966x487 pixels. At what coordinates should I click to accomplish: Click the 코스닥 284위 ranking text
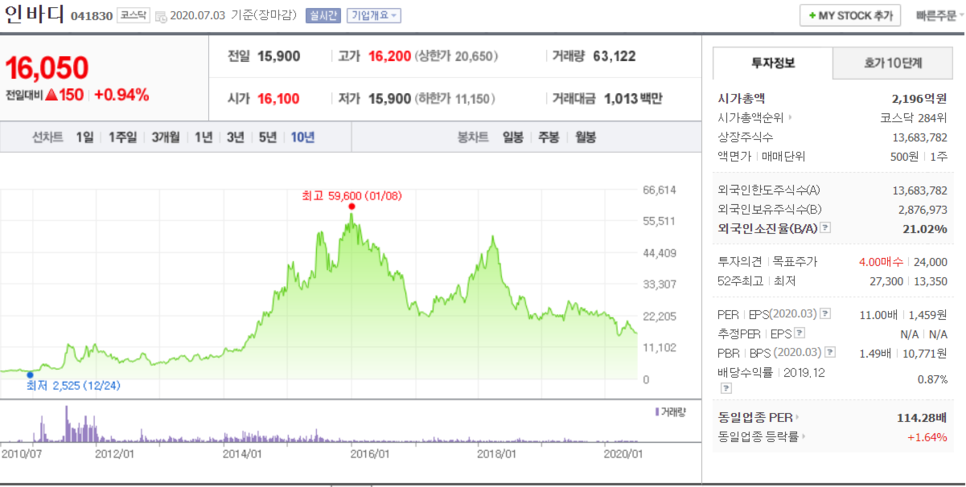pos(914,117)
